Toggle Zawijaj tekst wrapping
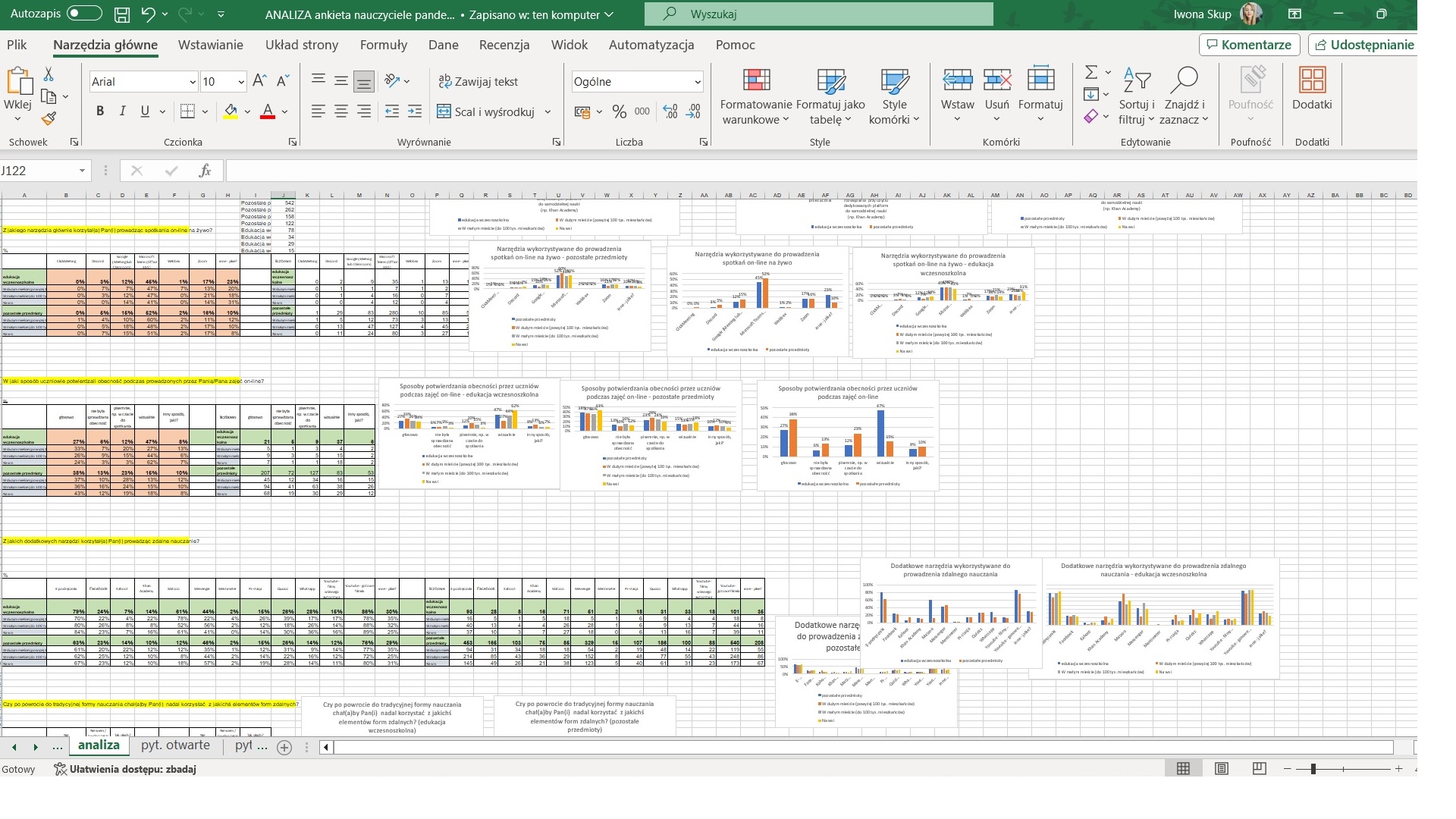1456x819 pixels. click(479, 81)
